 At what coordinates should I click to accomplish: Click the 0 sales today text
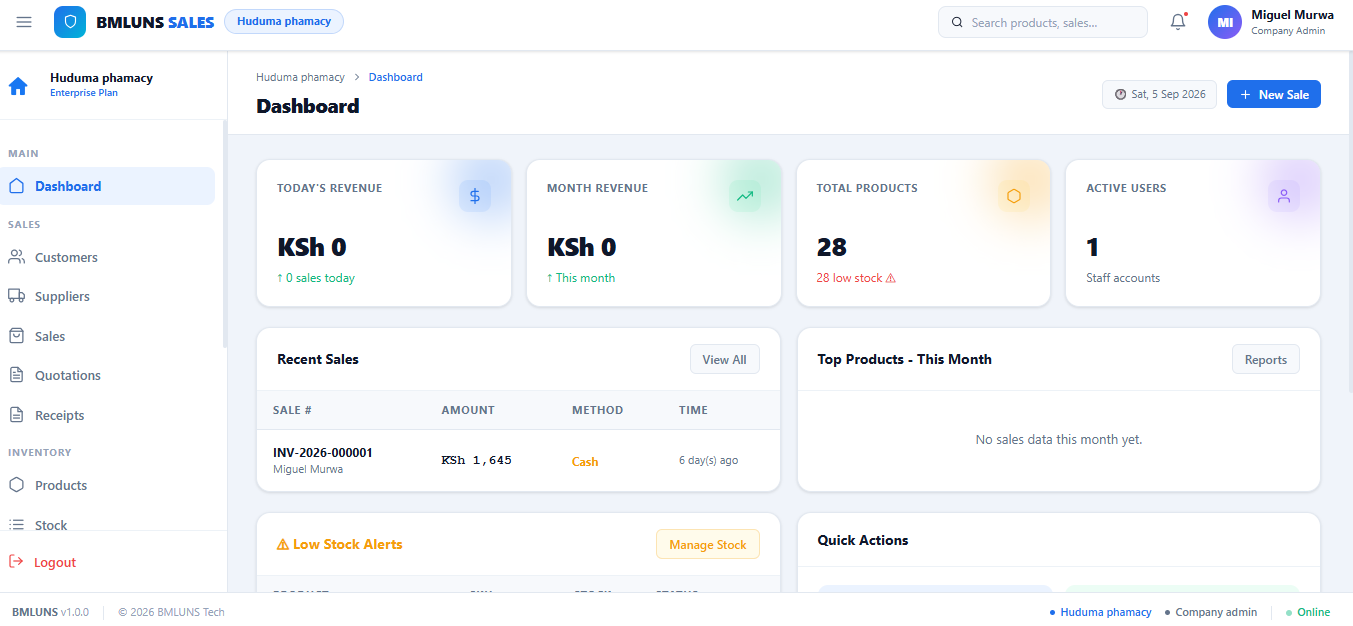click(316, 278)
